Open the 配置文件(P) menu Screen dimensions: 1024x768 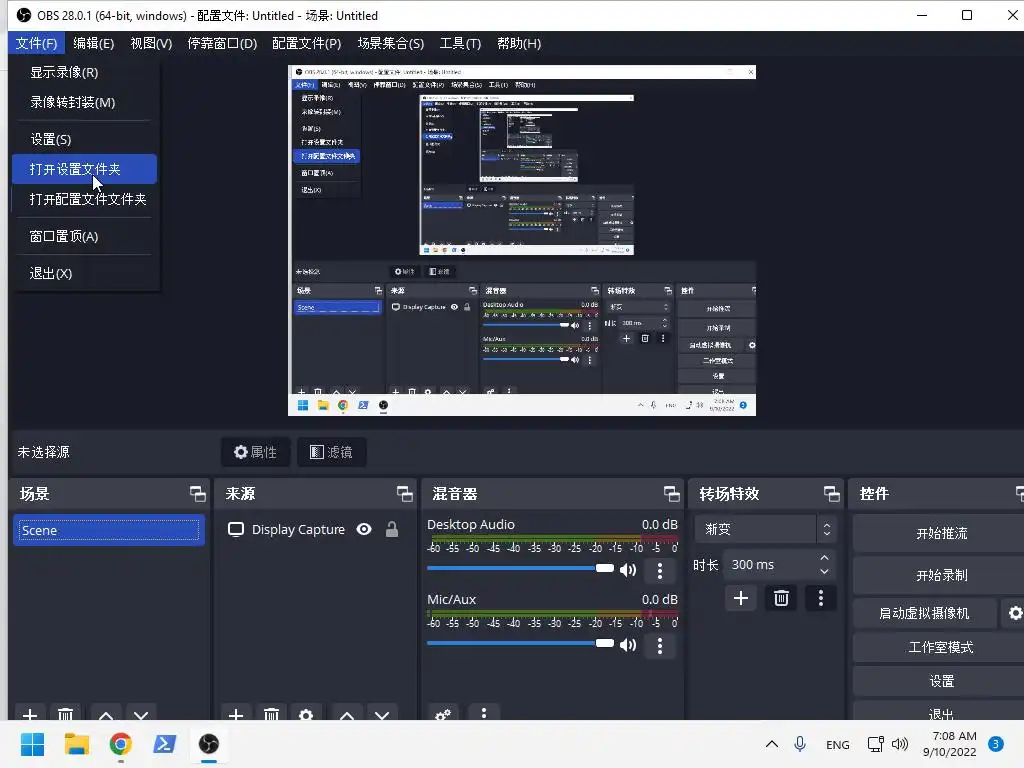306,43
